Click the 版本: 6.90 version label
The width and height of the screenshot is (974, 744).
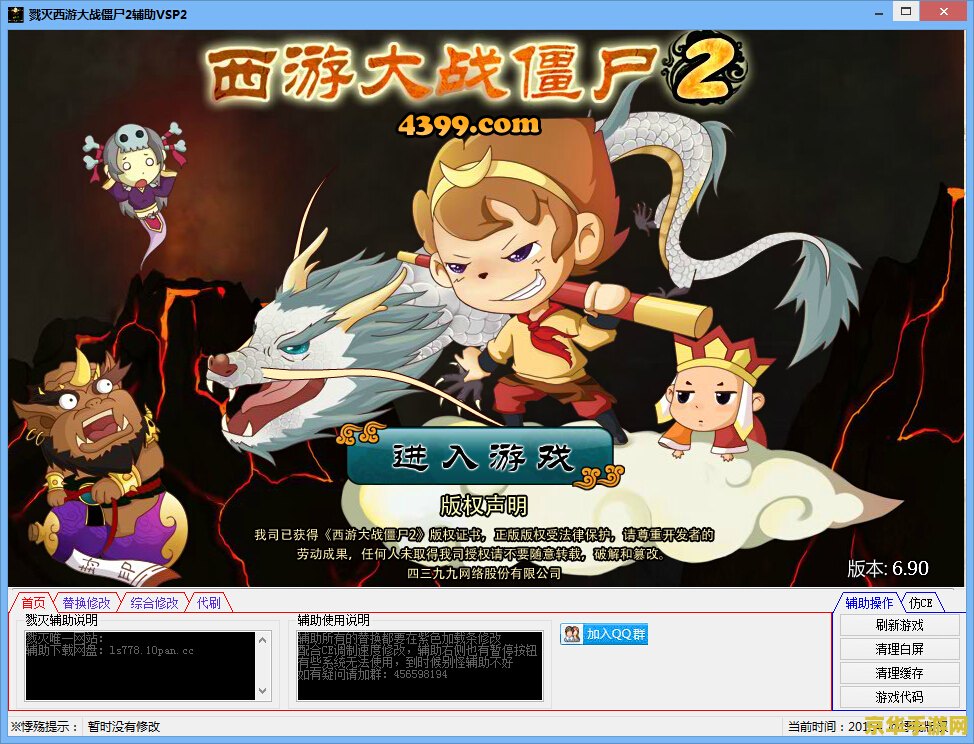point(888,568)
